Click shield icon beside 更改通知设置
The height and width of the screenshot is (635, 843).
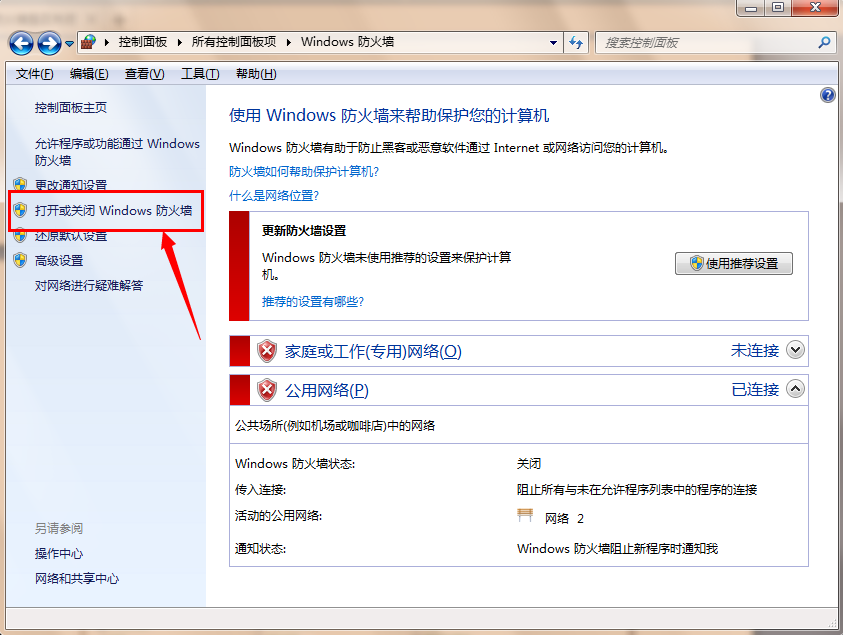tap(20, 184)
